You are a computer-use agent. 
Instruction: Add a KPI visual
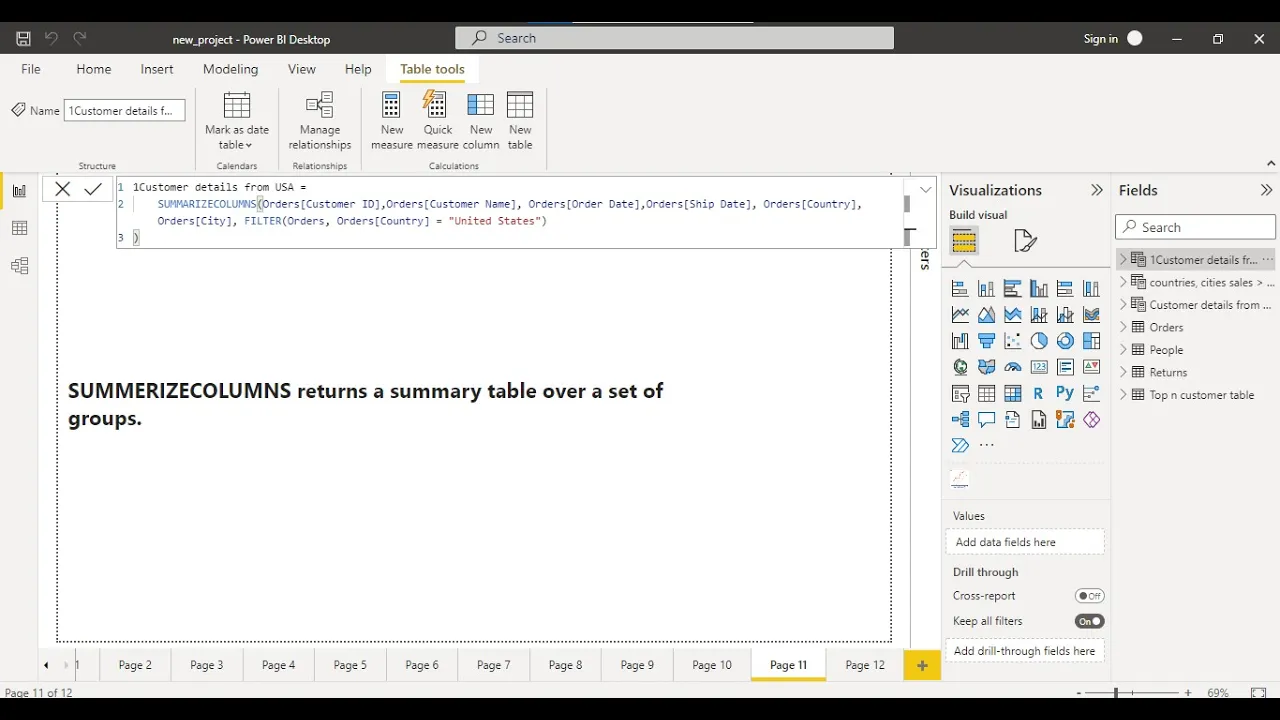tap(1091, 367)
